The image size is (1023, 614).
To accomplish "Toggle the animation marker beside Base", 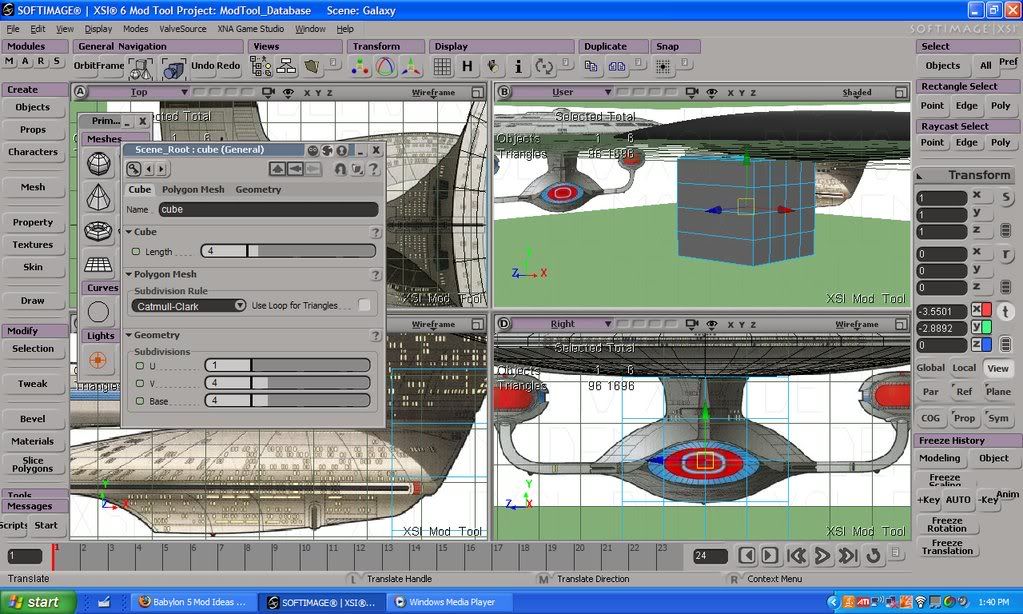I will [x=140, y=401].
